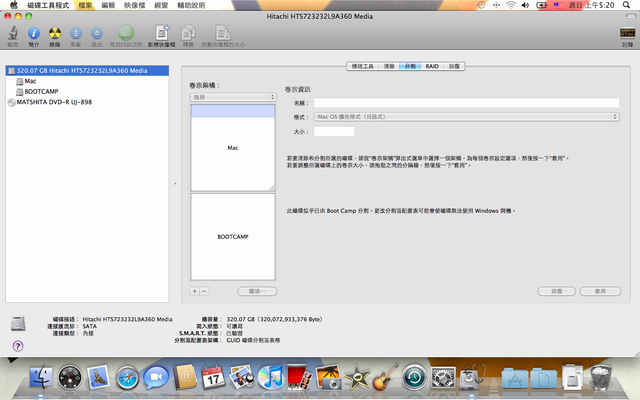
Task: Click the Convert image toolbar icon
Action: tap(188, 33)
